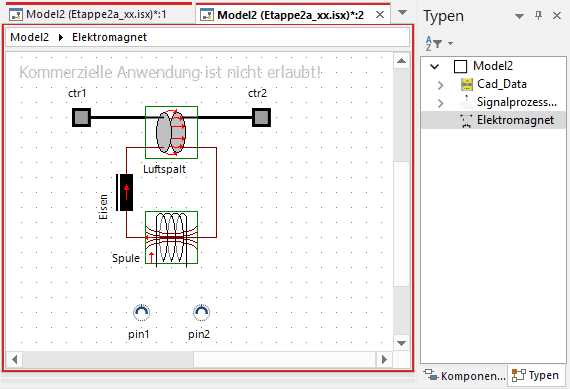Switch to the Komponen... bottom tab
The height and width of the screenshot is (389, 570).
465,376
